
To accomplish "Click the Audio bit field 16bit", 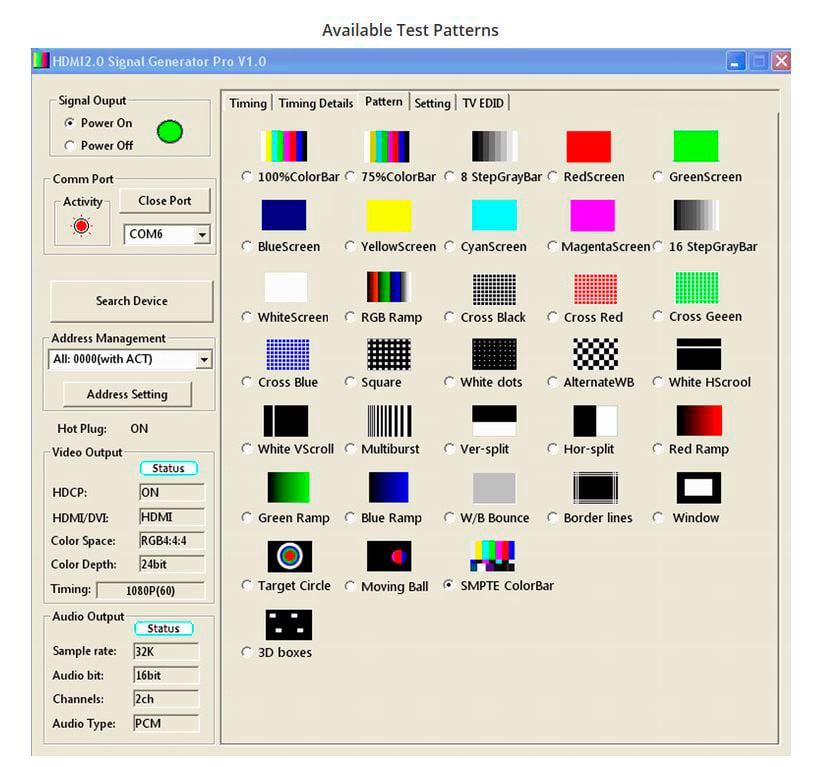I will point(166,676).
